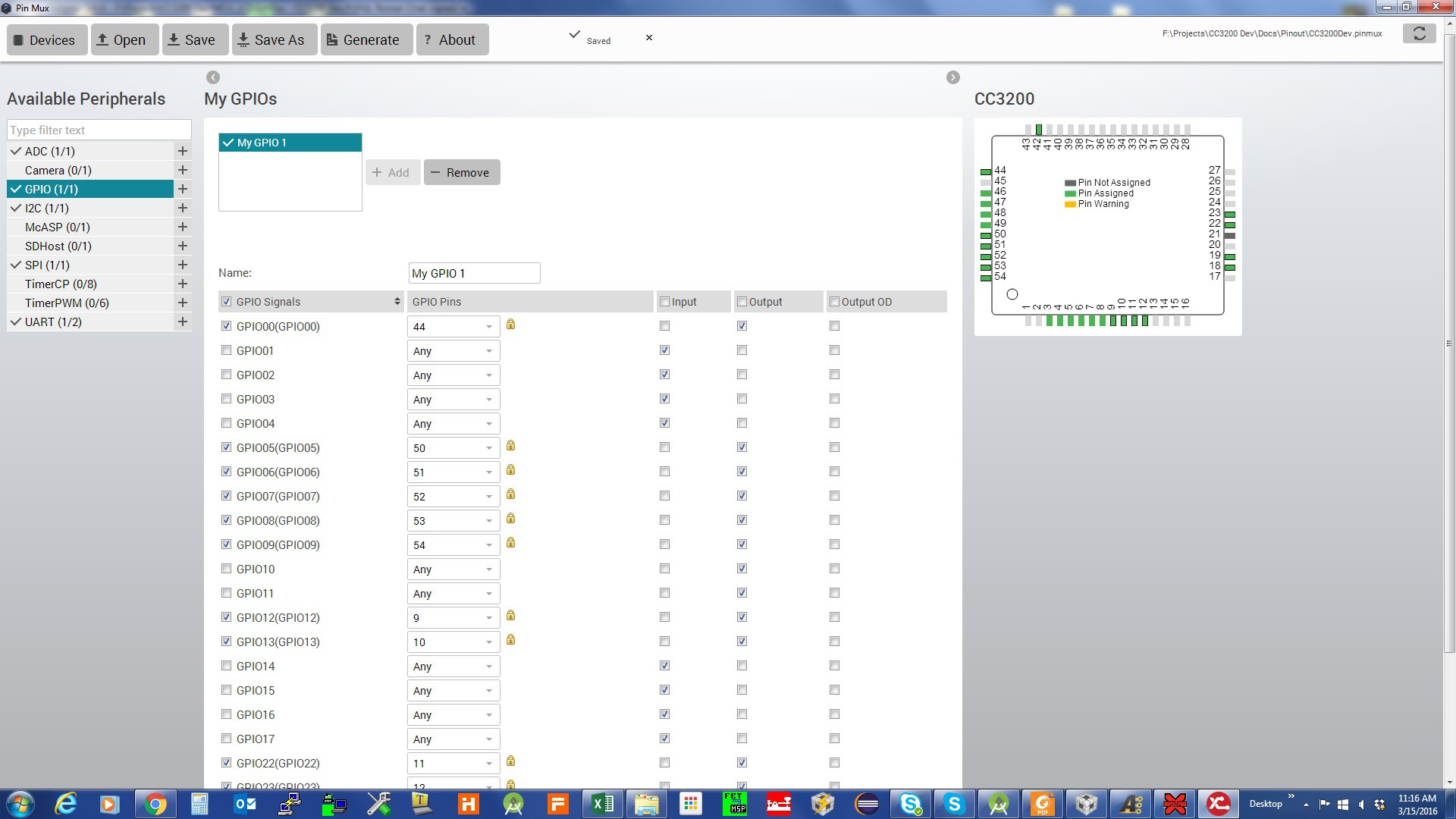Toggle the Input checkbox for GPIO02
Screen dimensions: 1456x819
[x=665, y=375]
